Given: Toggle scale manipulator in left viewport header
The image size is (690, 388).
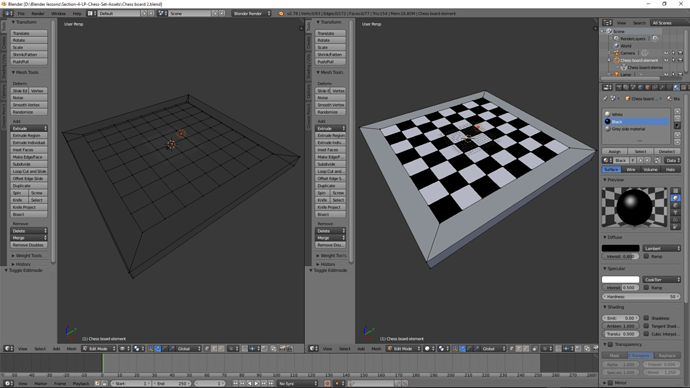Looking at the screenshot, I should 172,348.
